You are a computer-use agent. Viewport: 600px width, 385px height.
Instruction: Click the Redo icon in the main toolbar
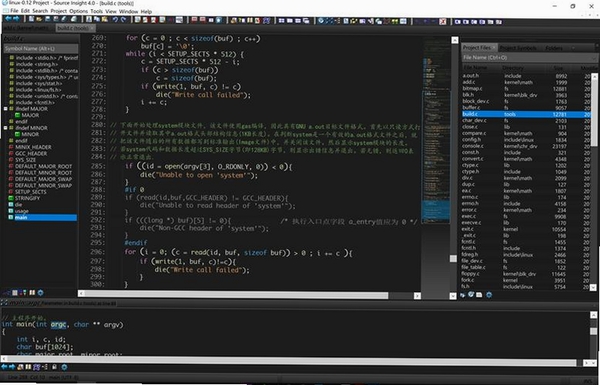123,20
